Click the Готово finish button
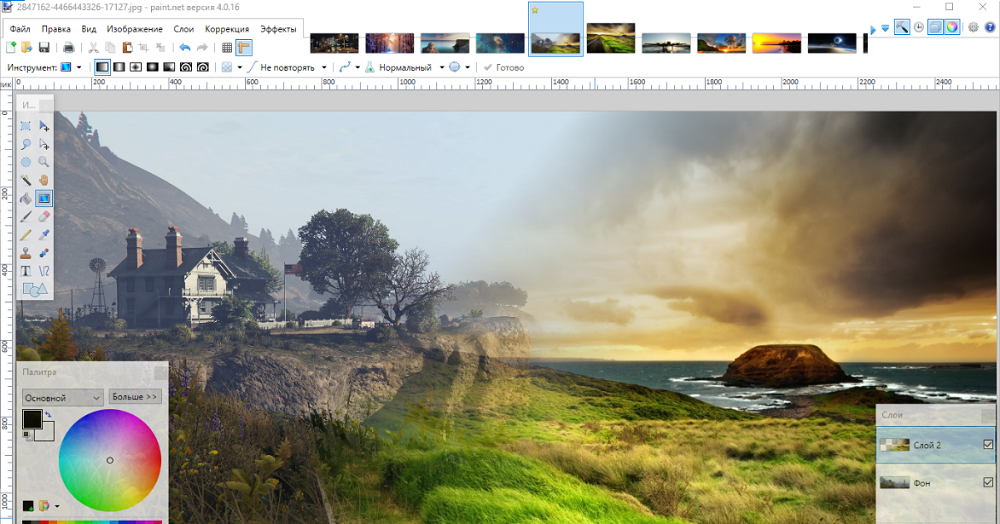1000x524 pixels. [503, 67]
